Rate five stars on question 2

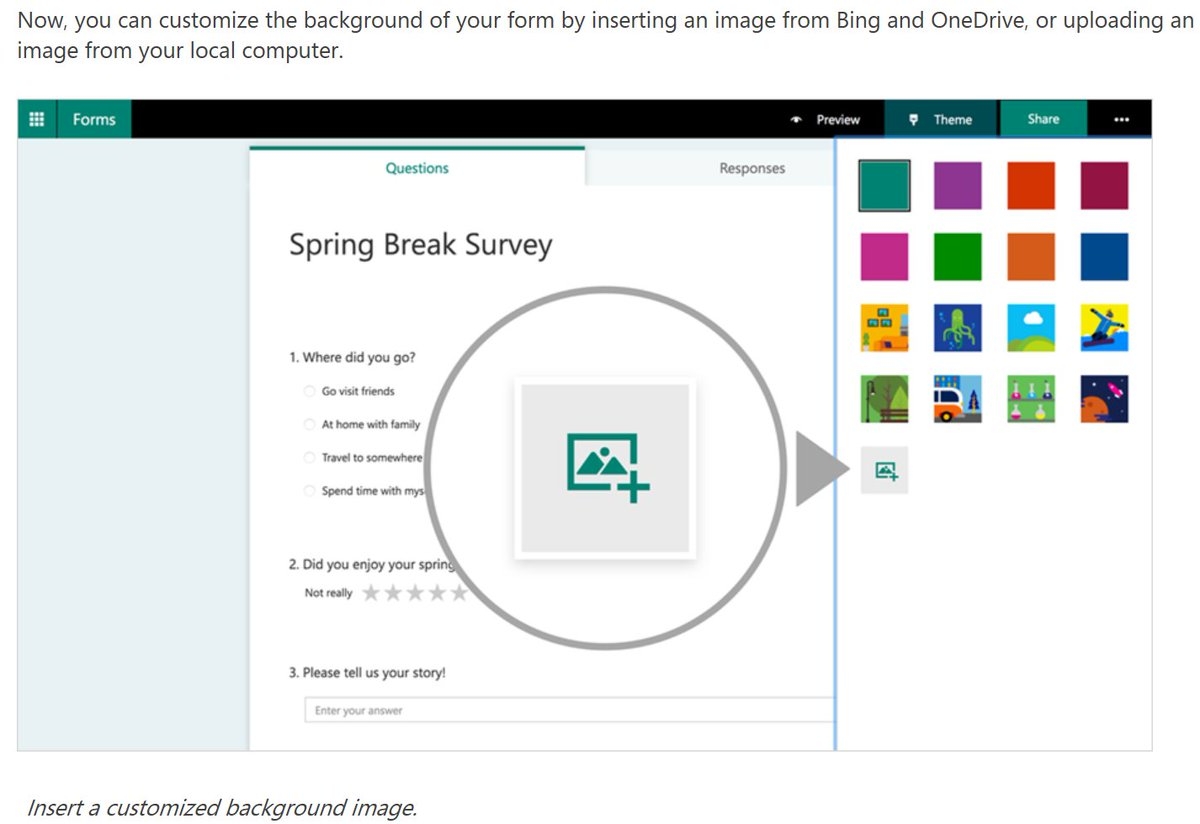coord(458,593)
